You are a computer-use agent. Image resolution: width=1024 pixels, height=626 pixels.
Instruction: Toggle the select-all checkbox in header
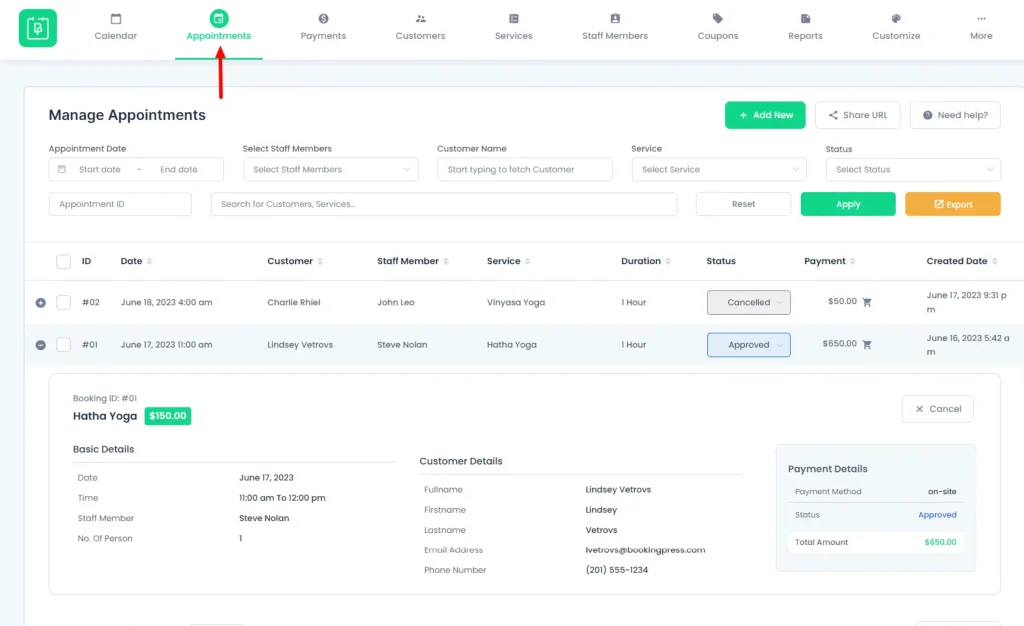(x=63, y=261)
